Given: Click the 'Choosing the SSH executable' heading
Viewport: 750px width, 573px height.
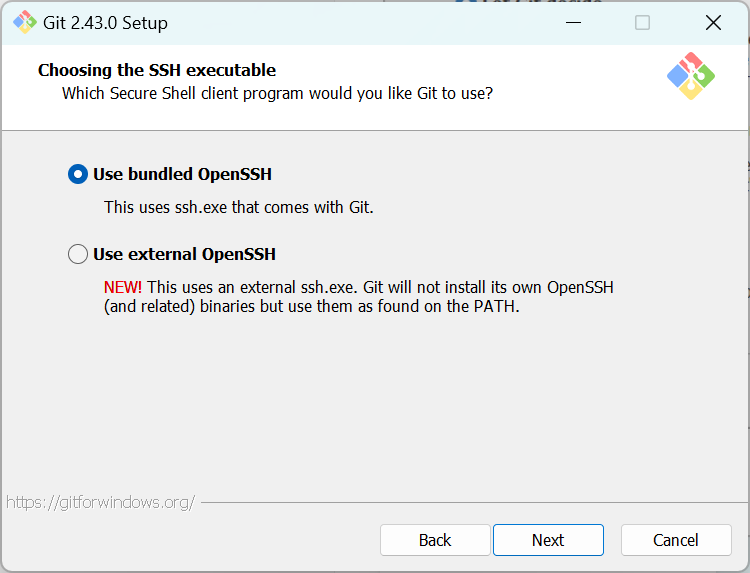Looking at the screenshot, I should tap(157, 70).
